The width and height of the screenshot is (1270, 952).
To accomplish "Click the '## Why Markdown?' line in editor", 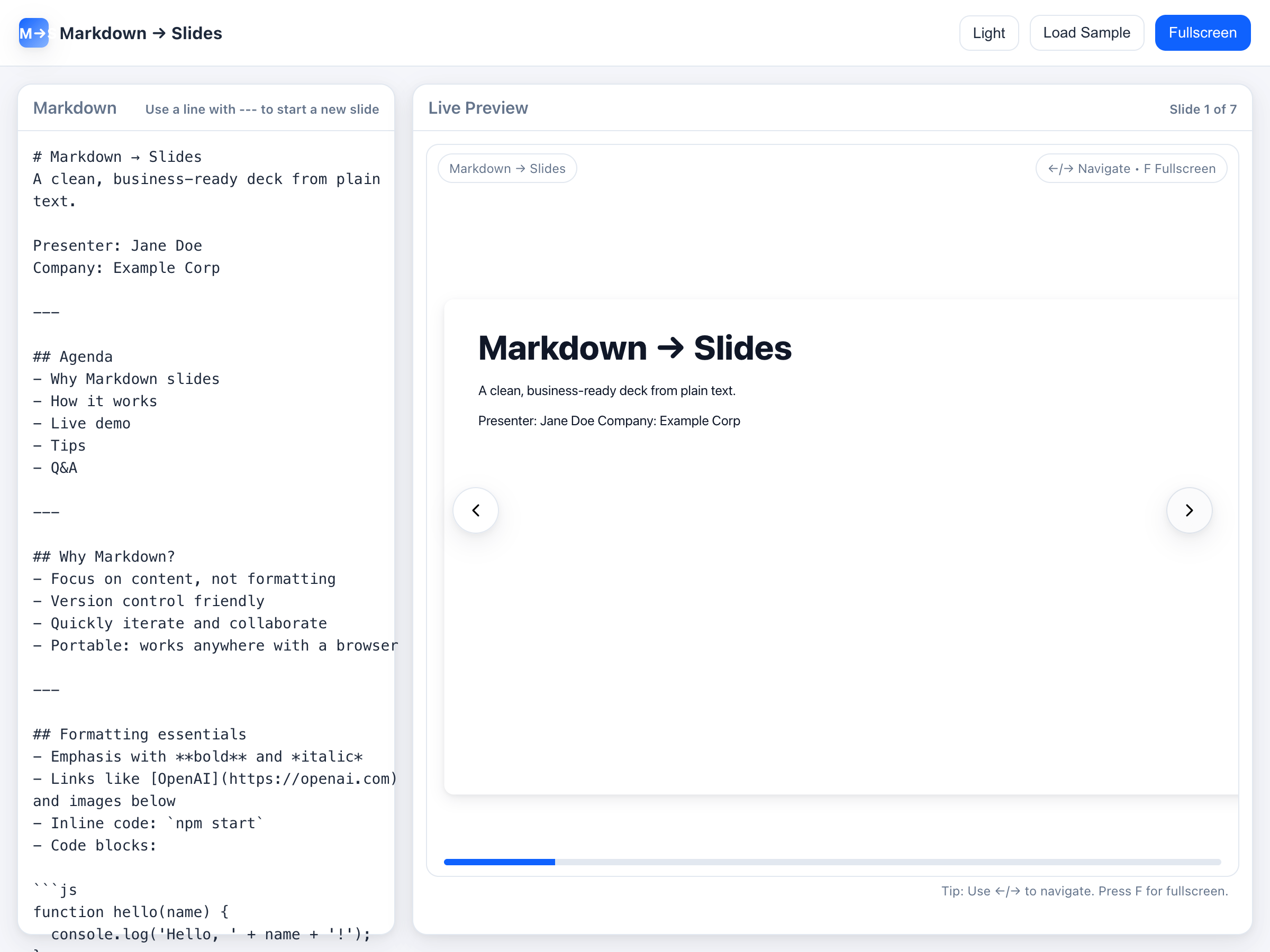I will click(104, 556).
